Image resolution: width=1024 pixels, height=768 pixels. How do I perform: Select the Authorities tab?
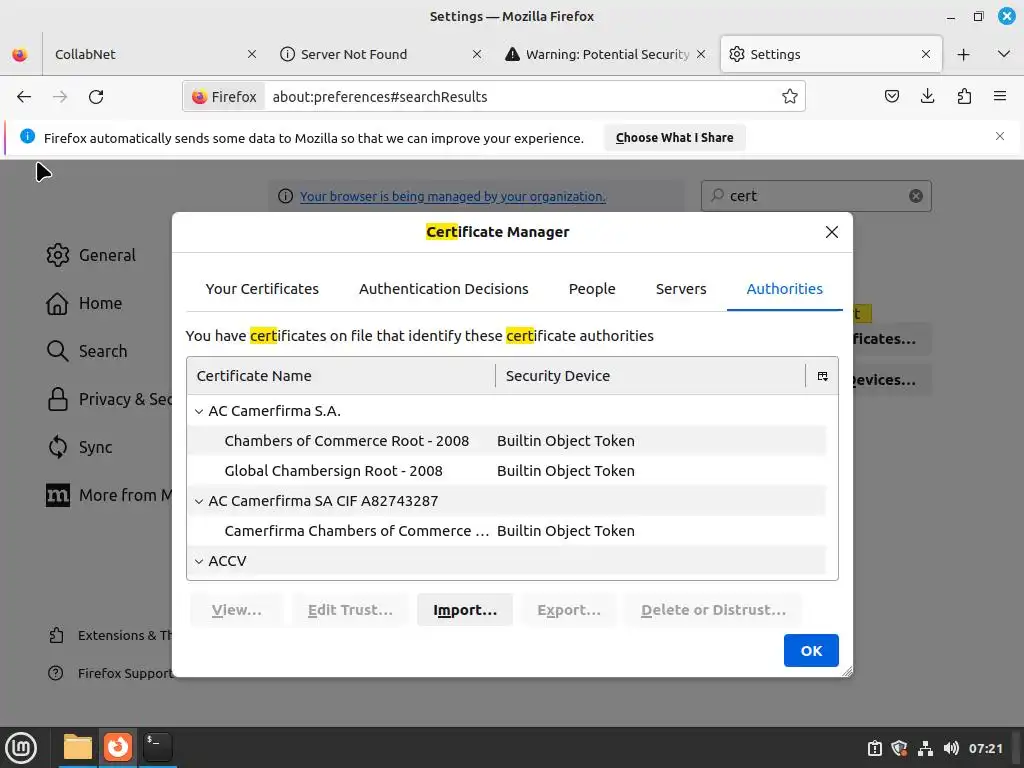784,289
